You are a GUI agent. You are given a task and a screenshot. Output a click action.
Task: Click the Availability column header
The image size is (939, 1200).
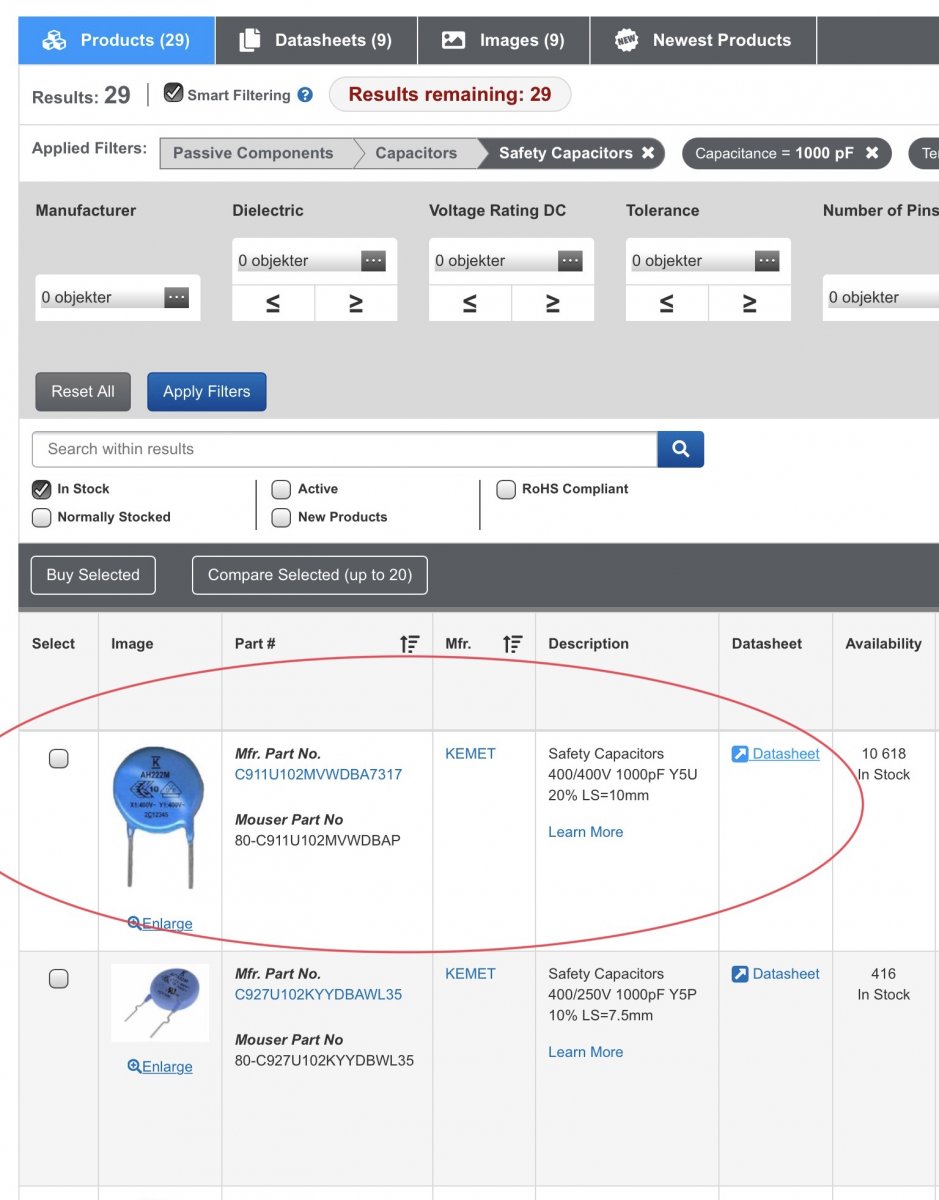click(884, 644)
